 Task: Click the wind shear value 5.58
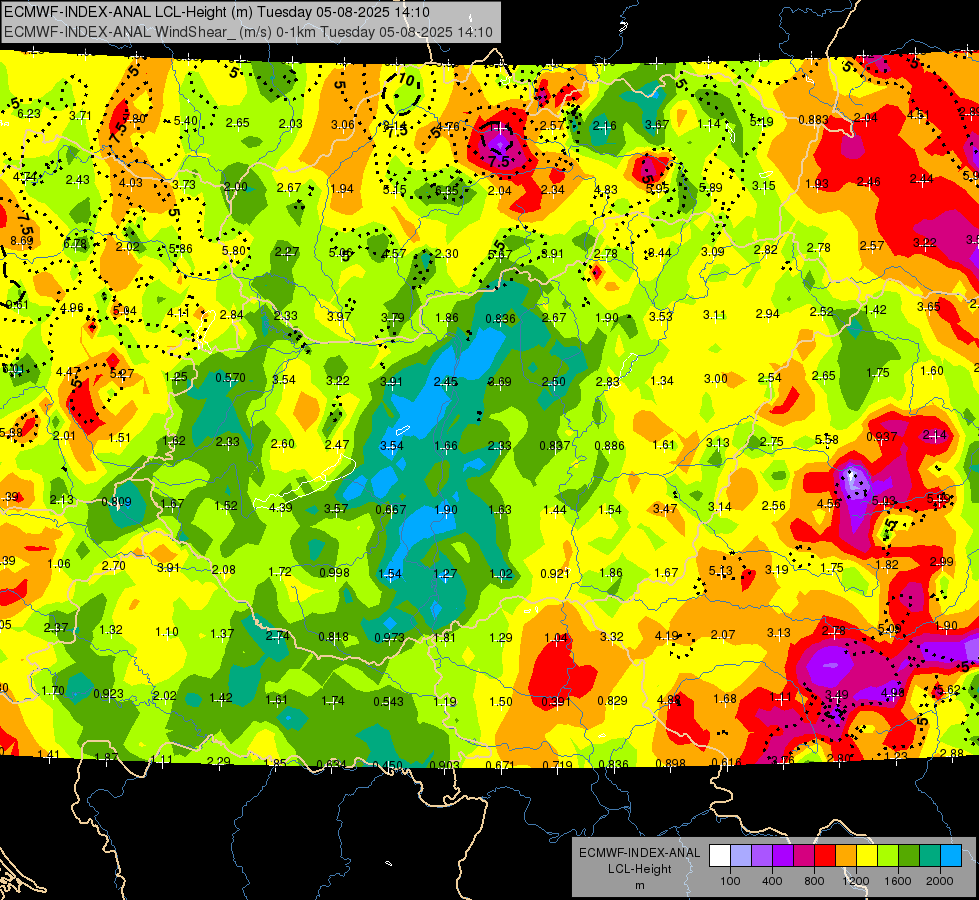(x=827, y=440)
